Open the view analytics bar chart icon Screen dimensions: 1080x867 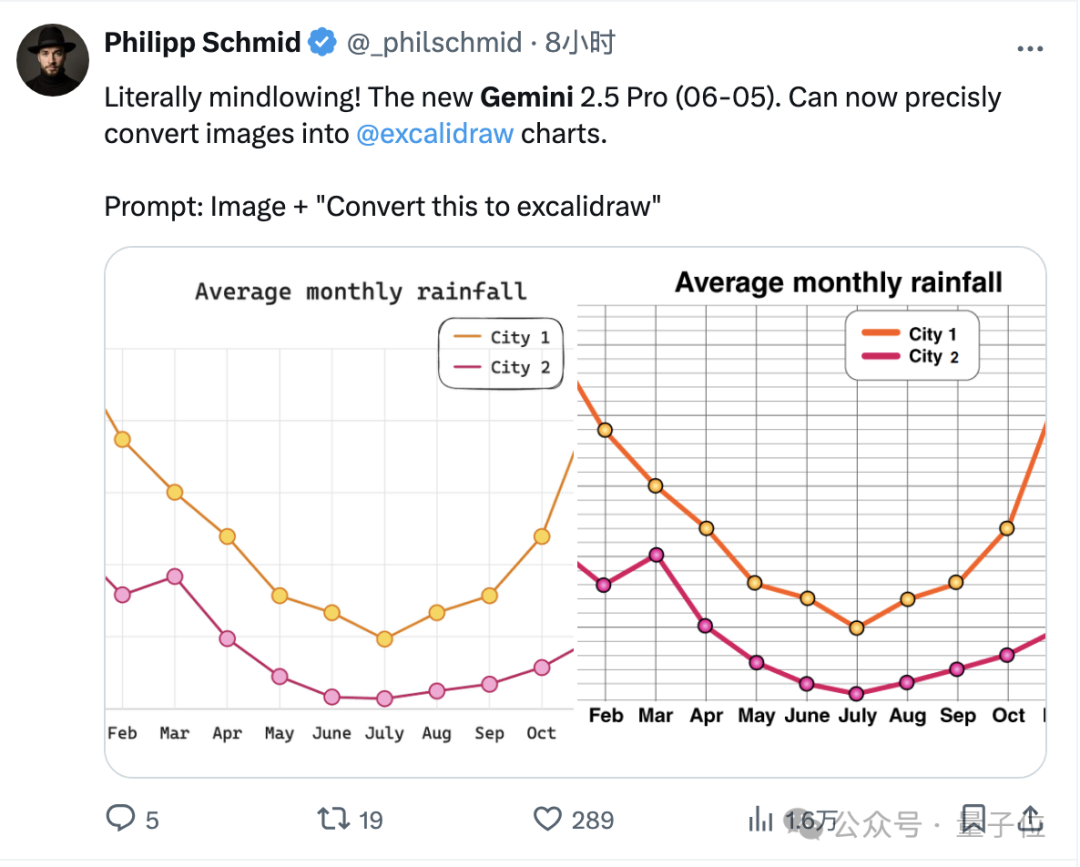pos(762,821)
